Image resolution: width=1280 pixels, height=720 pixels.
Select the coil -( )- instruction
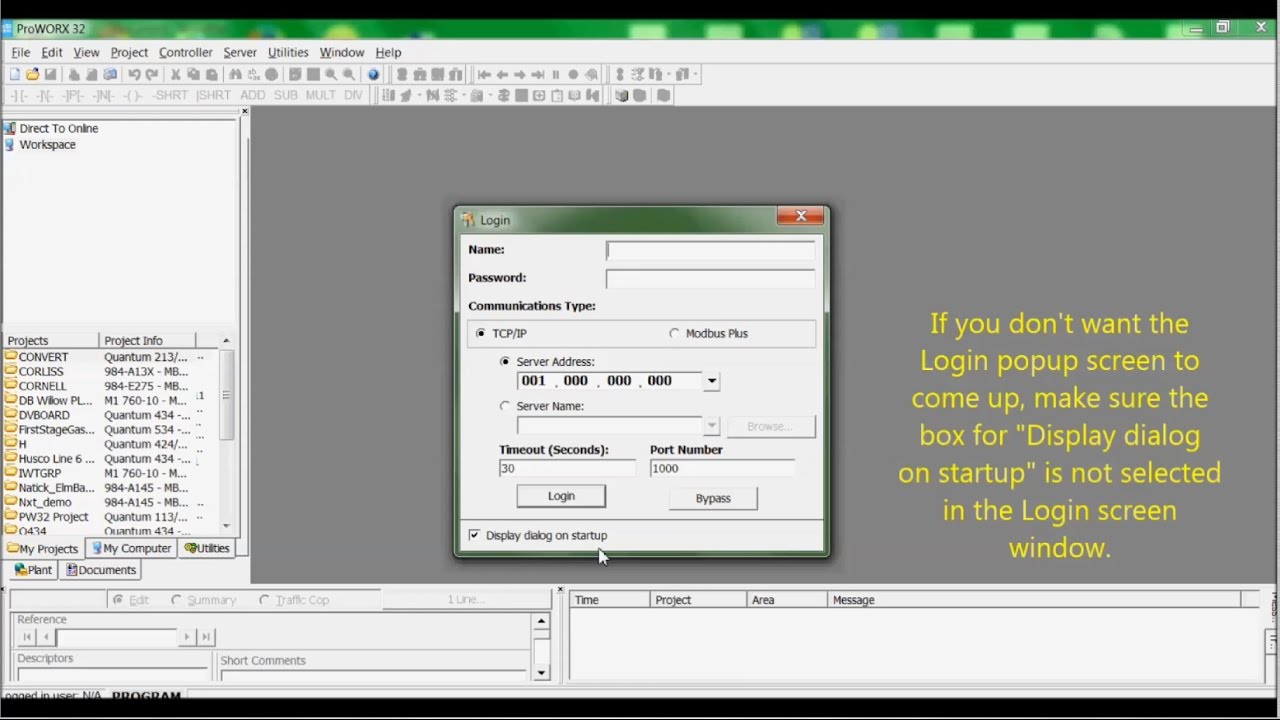click(132, 96)
